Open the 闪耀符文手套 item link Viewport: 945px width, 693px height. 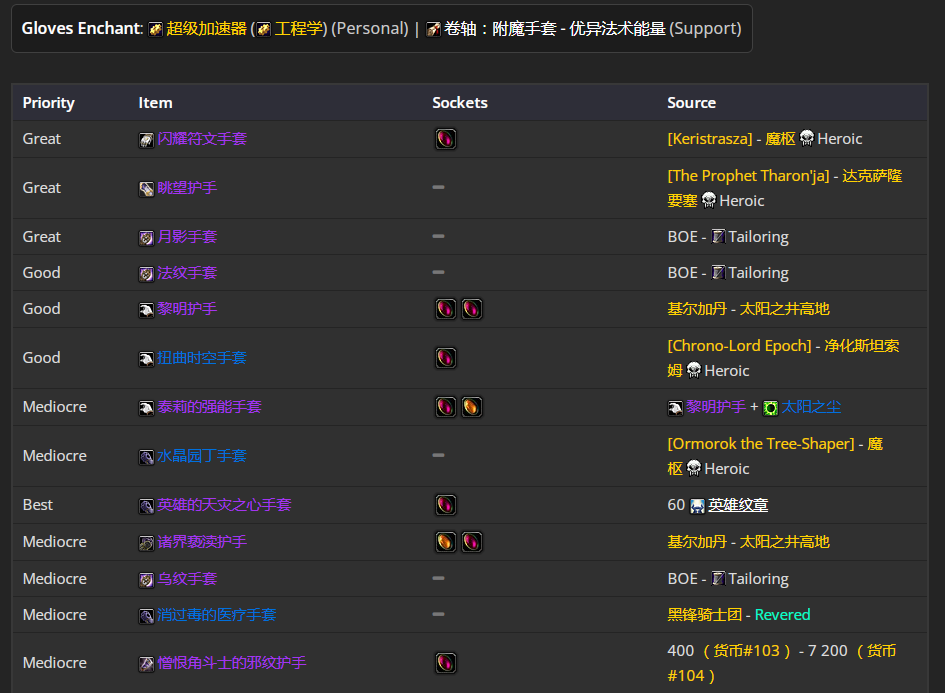pyautogui.click(x=202, y=139)
